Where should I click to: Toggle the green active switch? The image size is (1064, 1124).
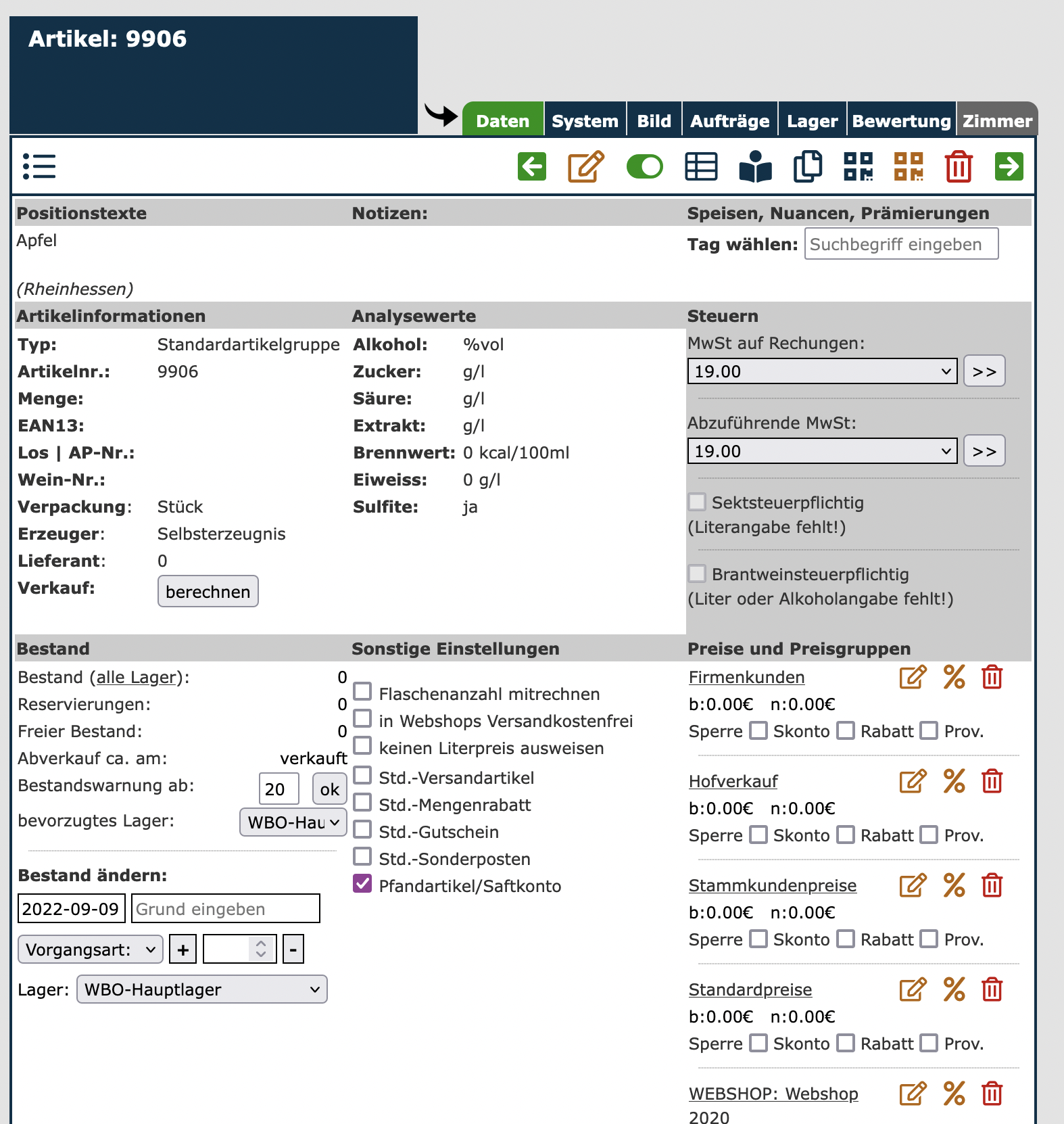click(x=644, y=166)
